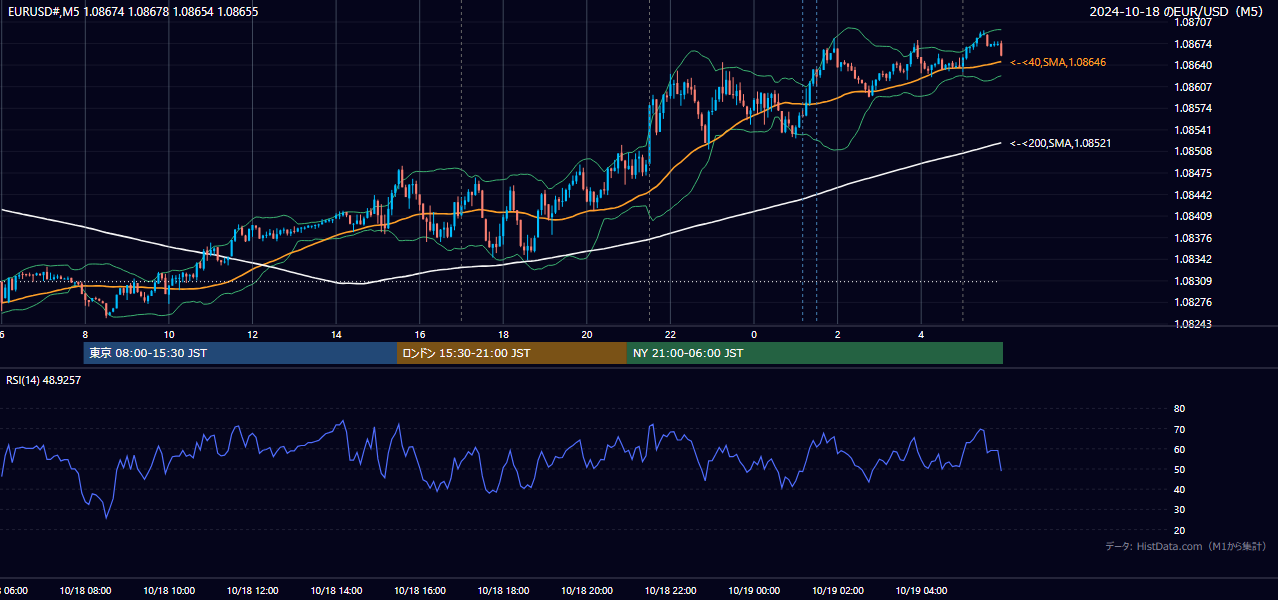Click the RSI(14) 48.9257 indicator label
Viewport: 1278px width, 600px height.
43,380
